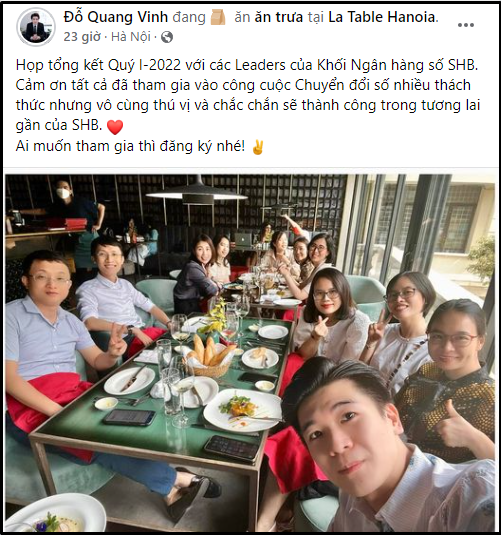Click the globe public audience icon
Viewport: 501px width, 535px height.
[167, 37]
